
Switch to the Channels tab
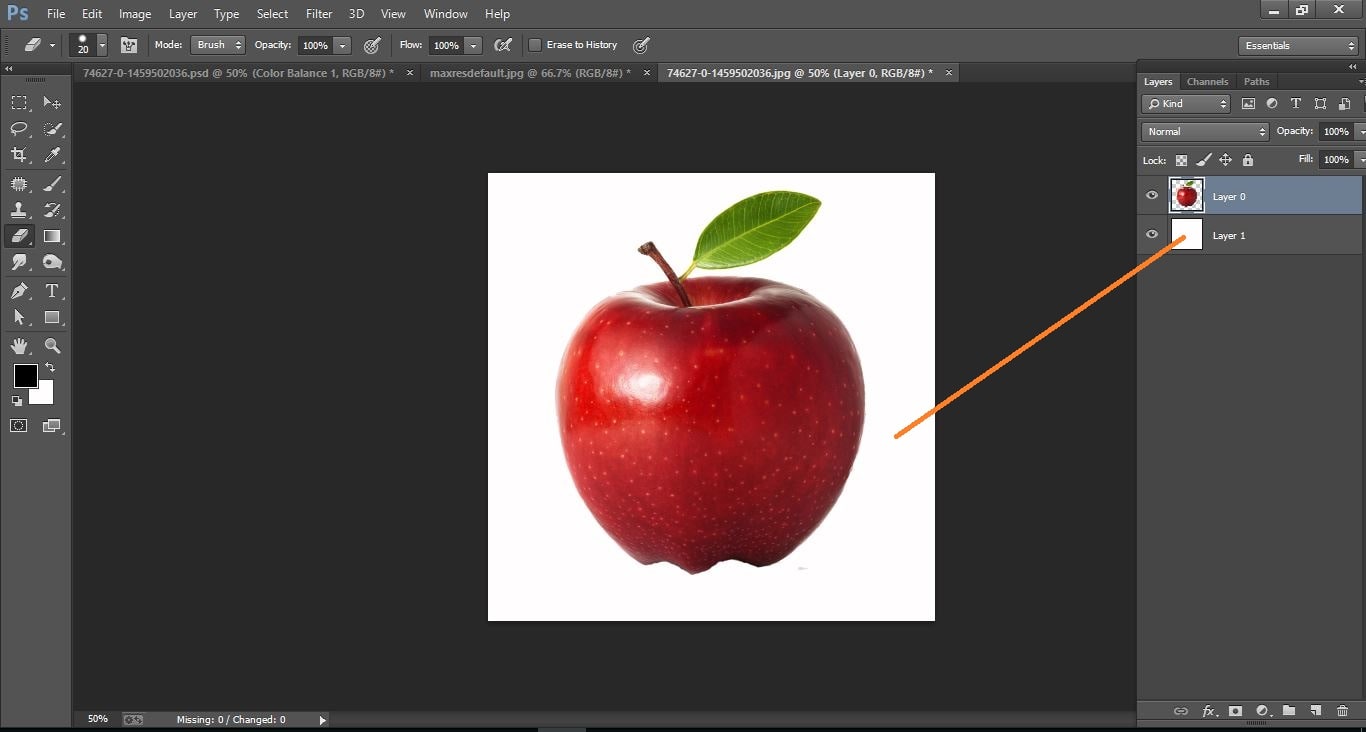(1207, 81)
